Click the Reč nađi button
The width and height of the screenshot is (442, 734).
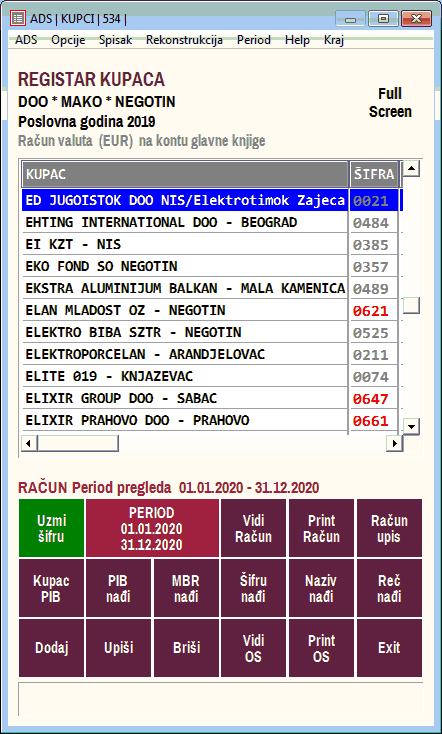(x=389, y=588)
